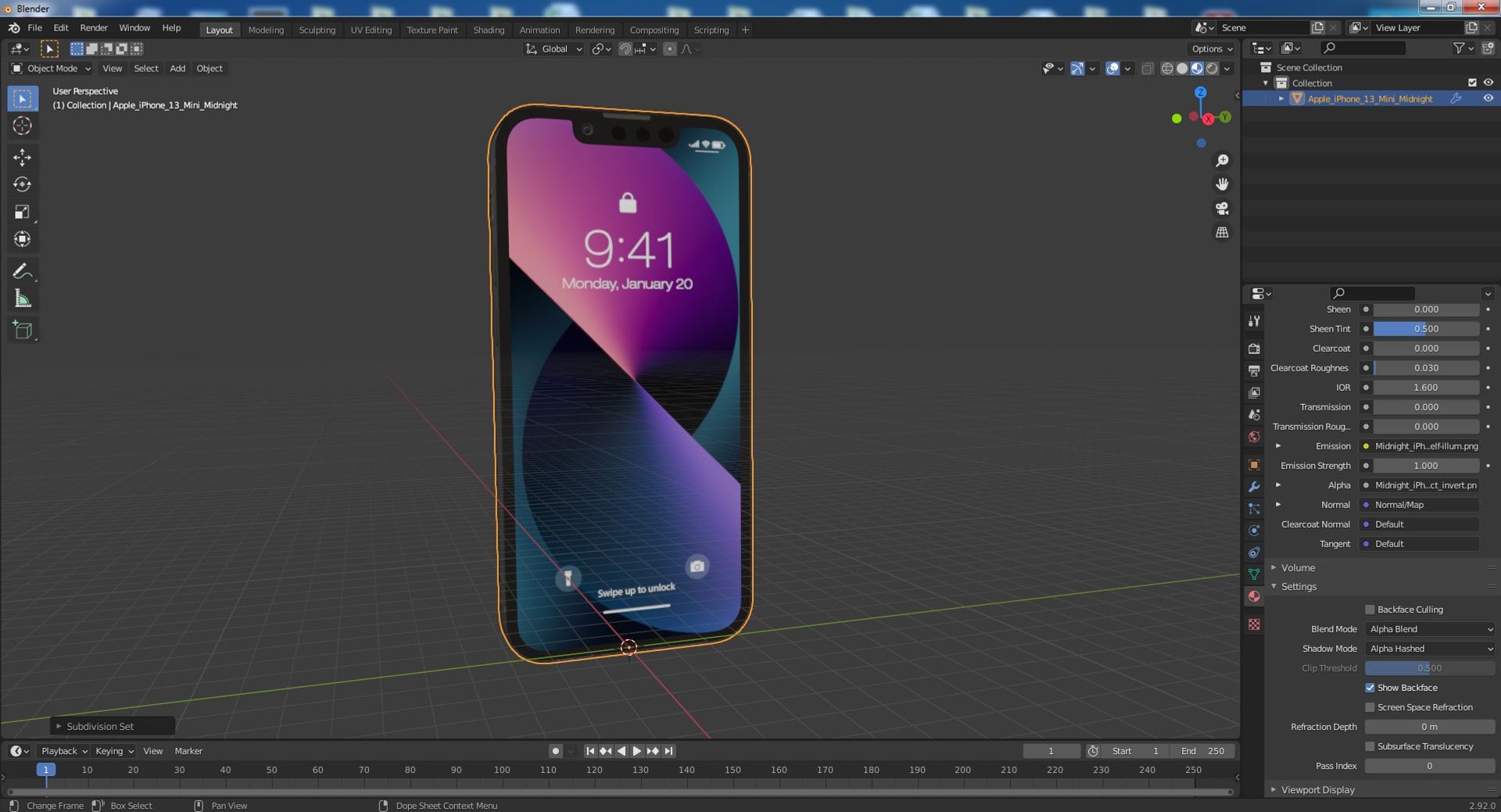Select the Measure tool

[22, 299]
